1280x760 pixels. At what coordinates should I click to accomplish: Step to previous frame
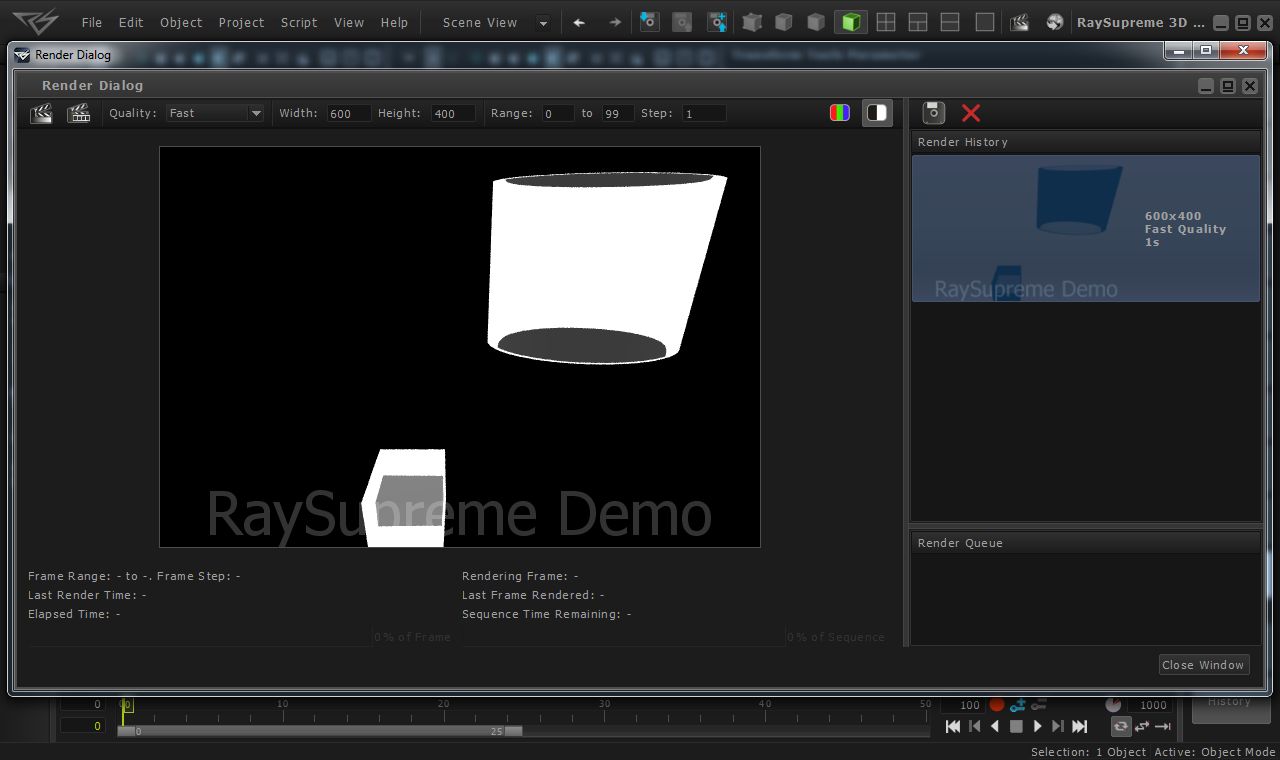975,727
